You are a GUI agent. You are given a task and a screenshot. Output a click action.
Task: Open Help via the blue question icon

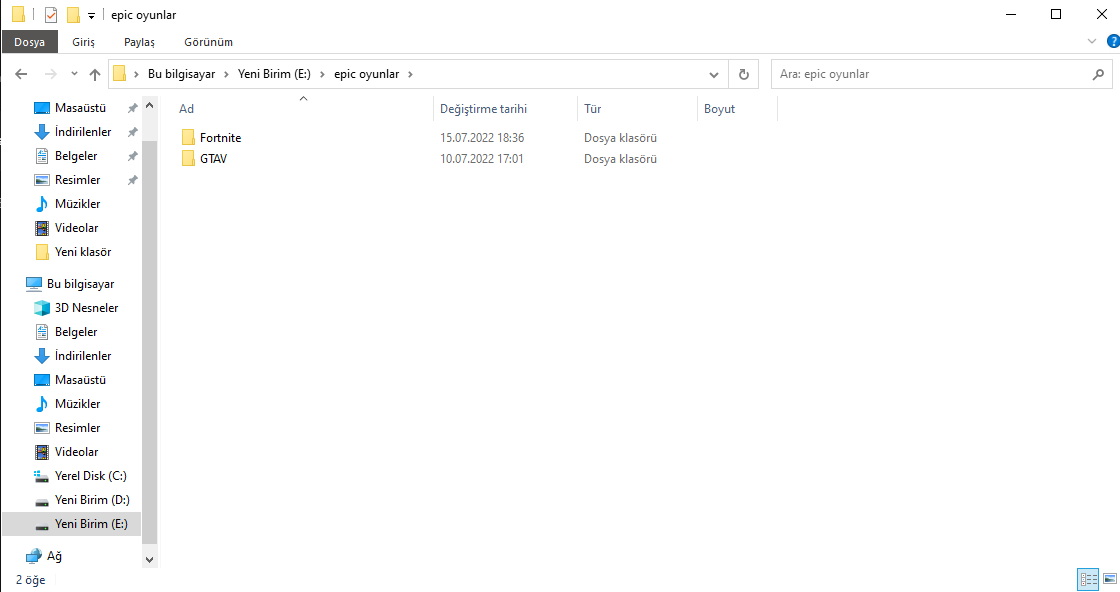pos(1113,41)
